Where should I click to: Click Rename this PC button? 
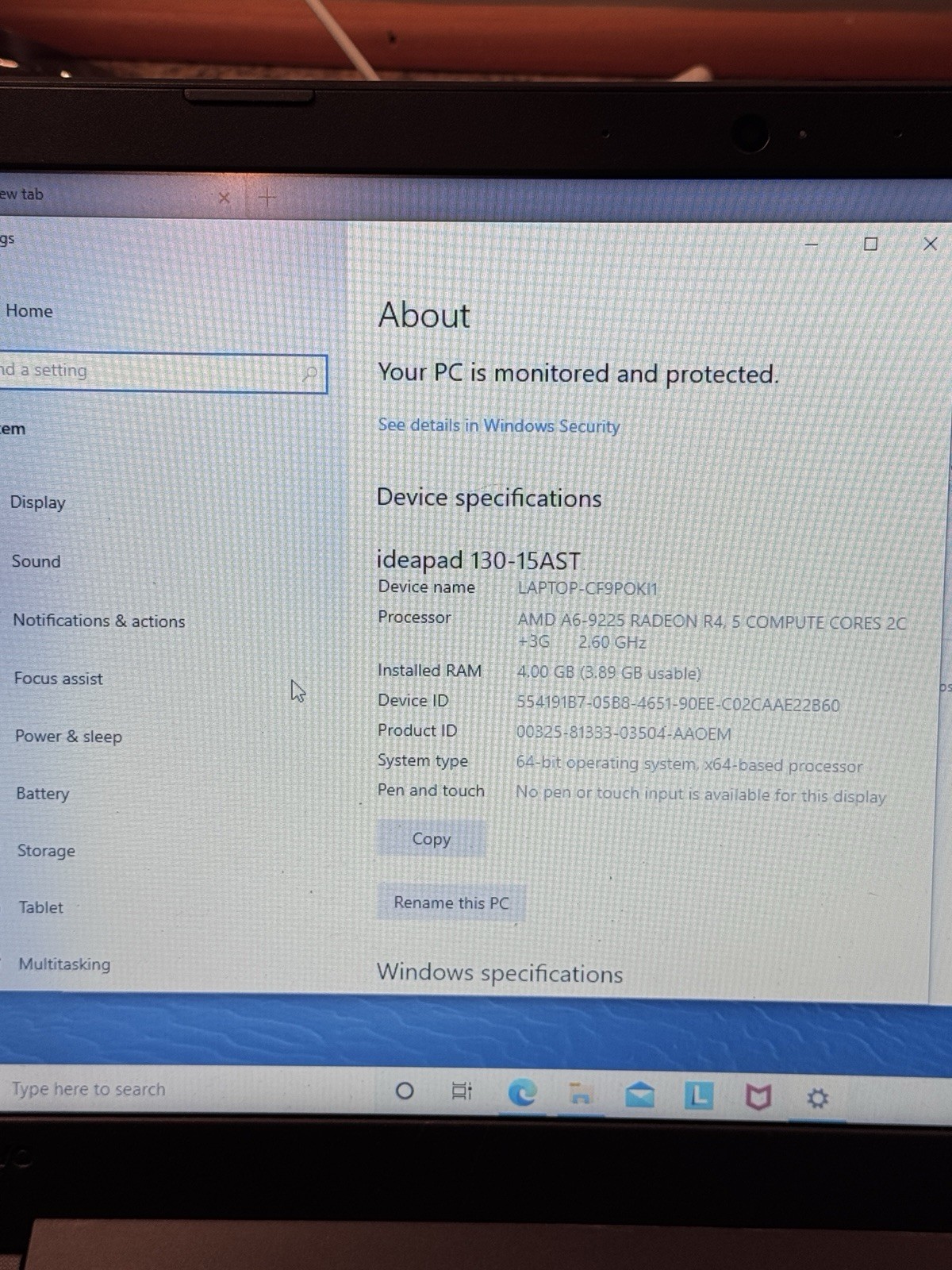click(x=451, y=903)
